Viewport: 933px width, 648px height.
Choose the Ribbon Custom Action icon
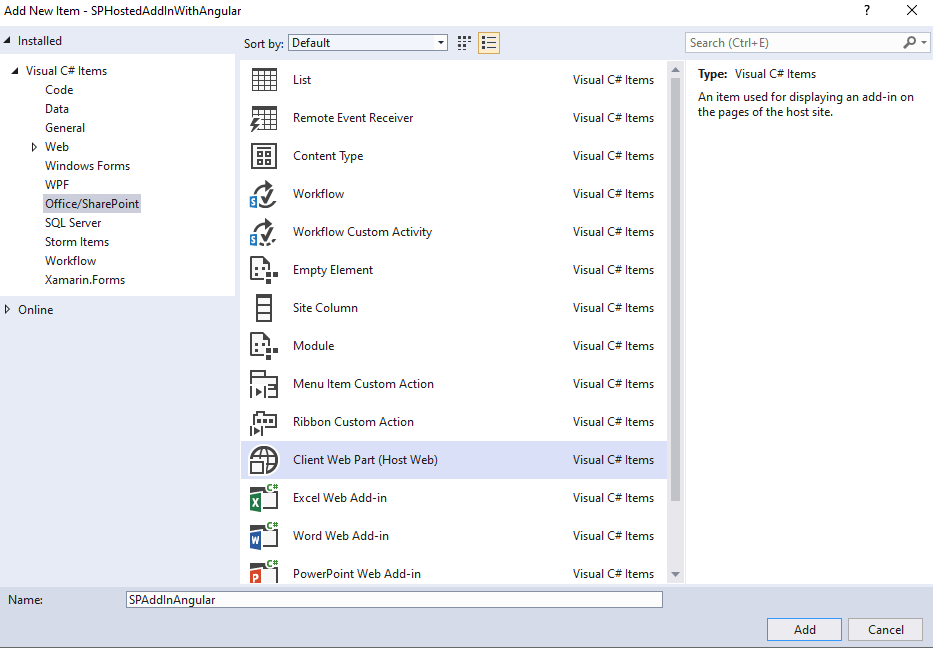point(264,422)
